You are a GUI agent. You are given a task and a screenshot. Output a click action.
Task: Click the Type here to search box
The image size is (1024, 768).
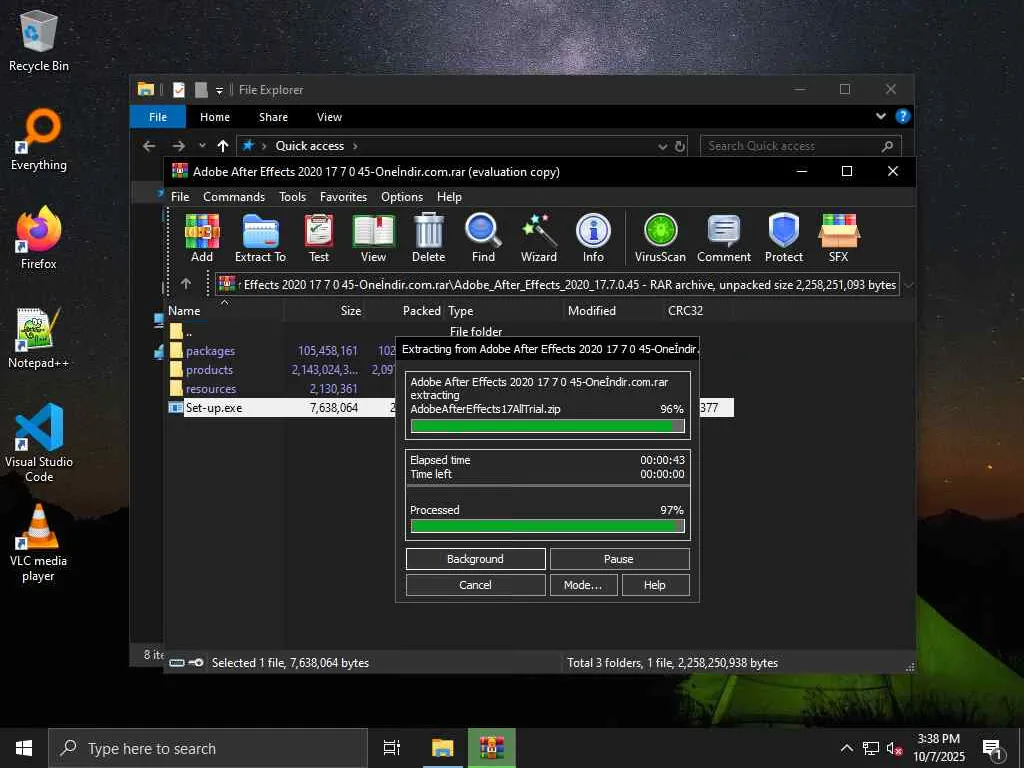(x=208, y=748)
